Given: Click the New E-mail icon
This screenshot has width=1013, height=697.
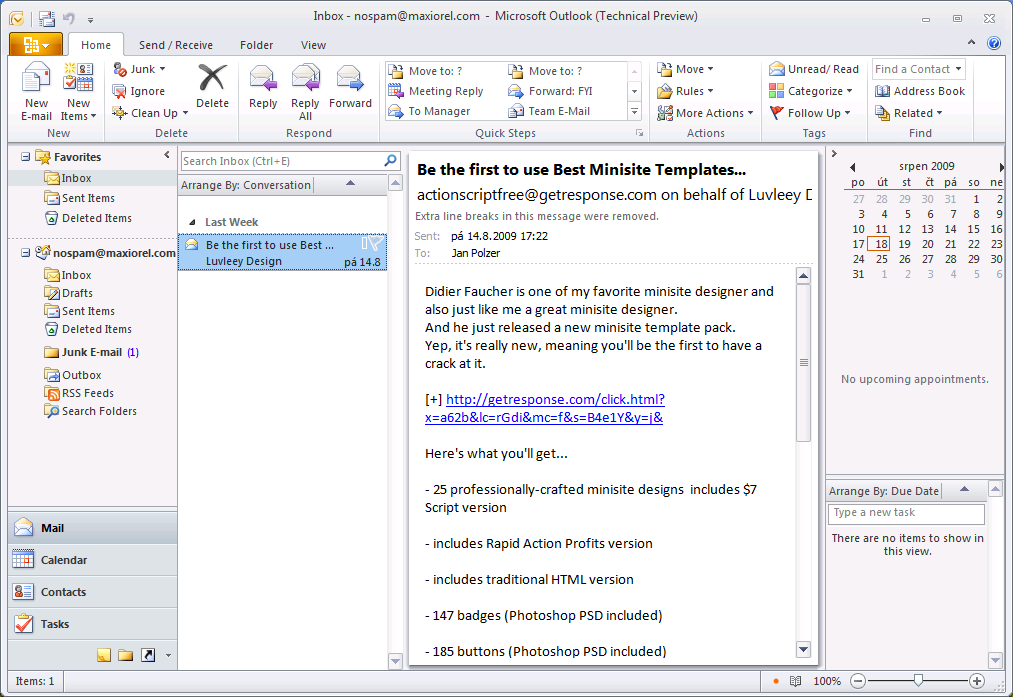Looking at the screenshot, I should coord(36,91).
